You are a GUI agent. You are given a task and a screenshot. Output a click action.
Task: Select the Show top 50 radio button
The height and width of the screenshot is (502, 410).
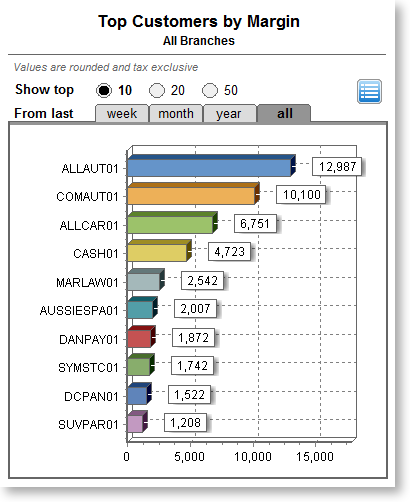coord(210,90)
